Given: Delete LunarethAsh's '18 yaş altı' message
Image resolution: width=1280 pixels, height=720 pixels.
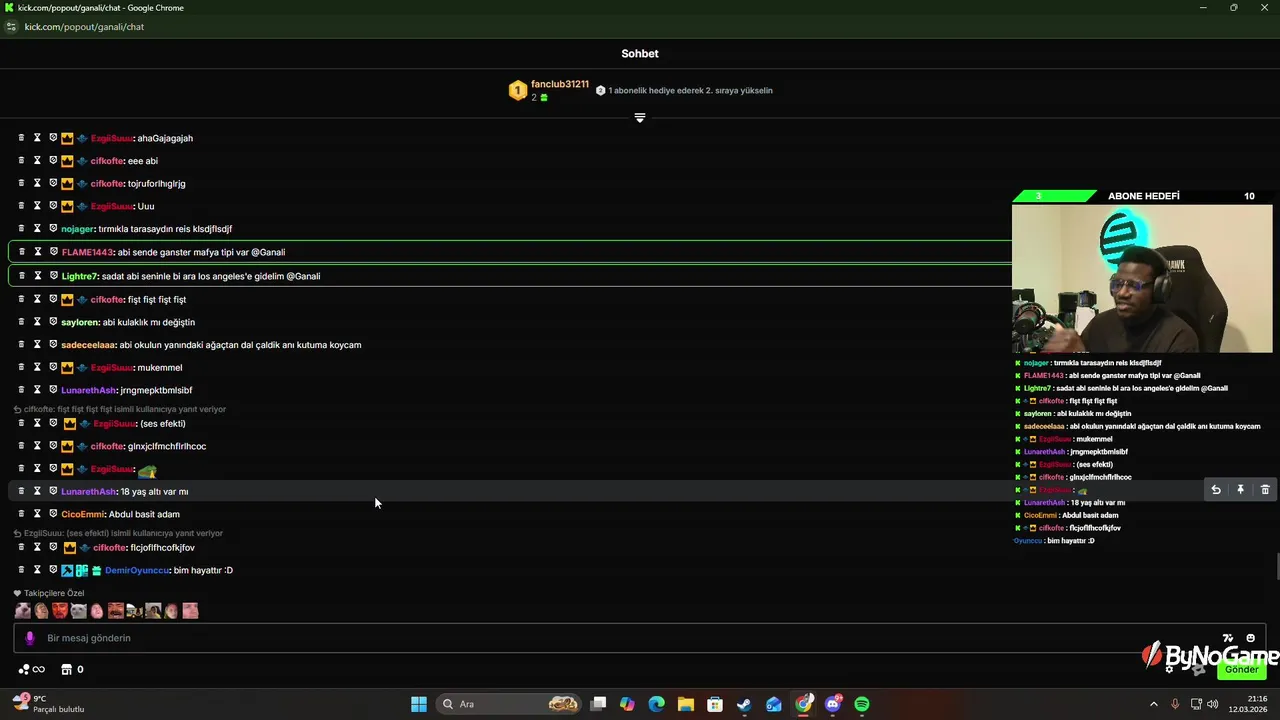Looking at the screenshot, I should point(21,491).
